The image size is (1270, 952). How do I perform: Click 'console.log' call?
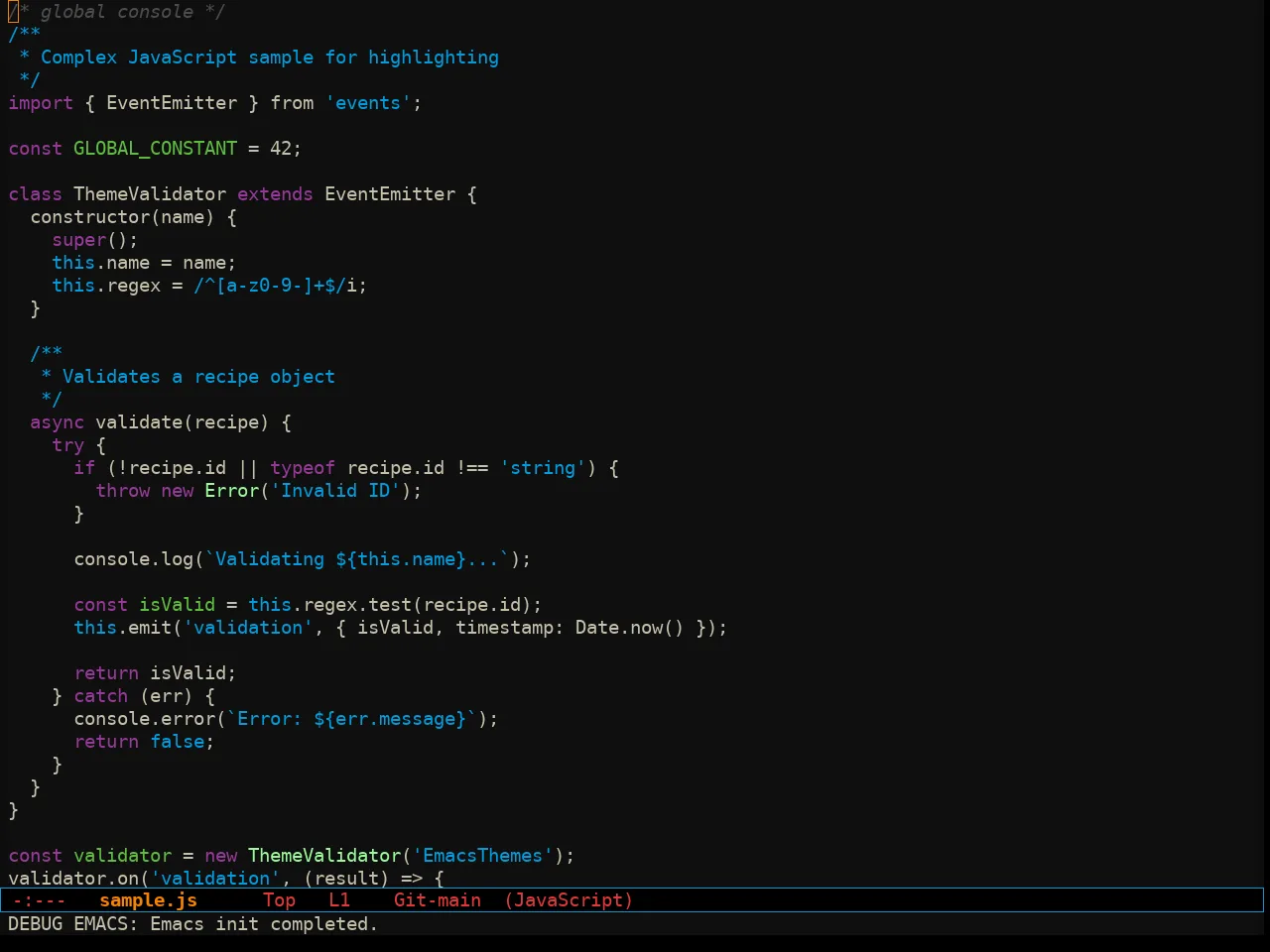[x=133, y=559]
